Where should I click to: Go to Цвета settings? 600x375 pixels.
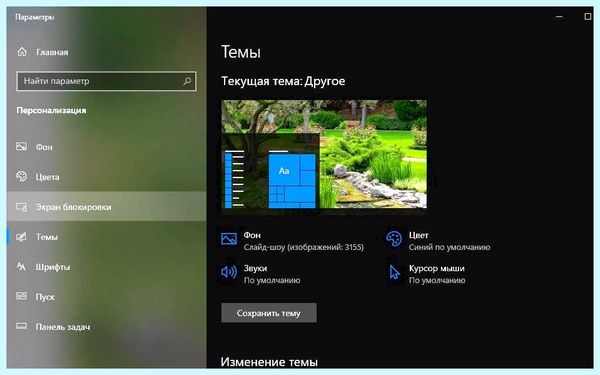pos(106,177)
